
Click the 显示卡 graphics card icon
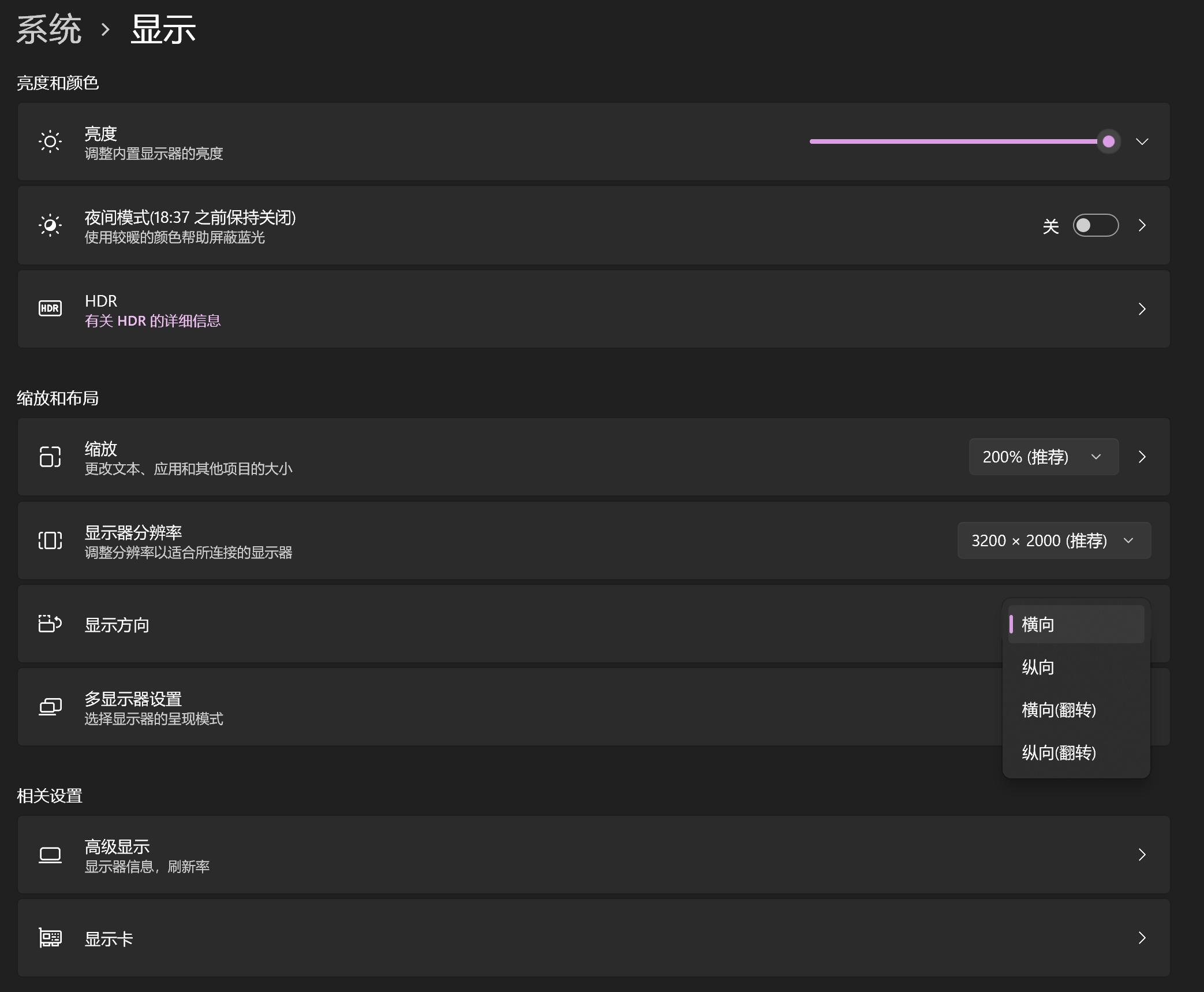pyautogui.click(x=50, y=938)
